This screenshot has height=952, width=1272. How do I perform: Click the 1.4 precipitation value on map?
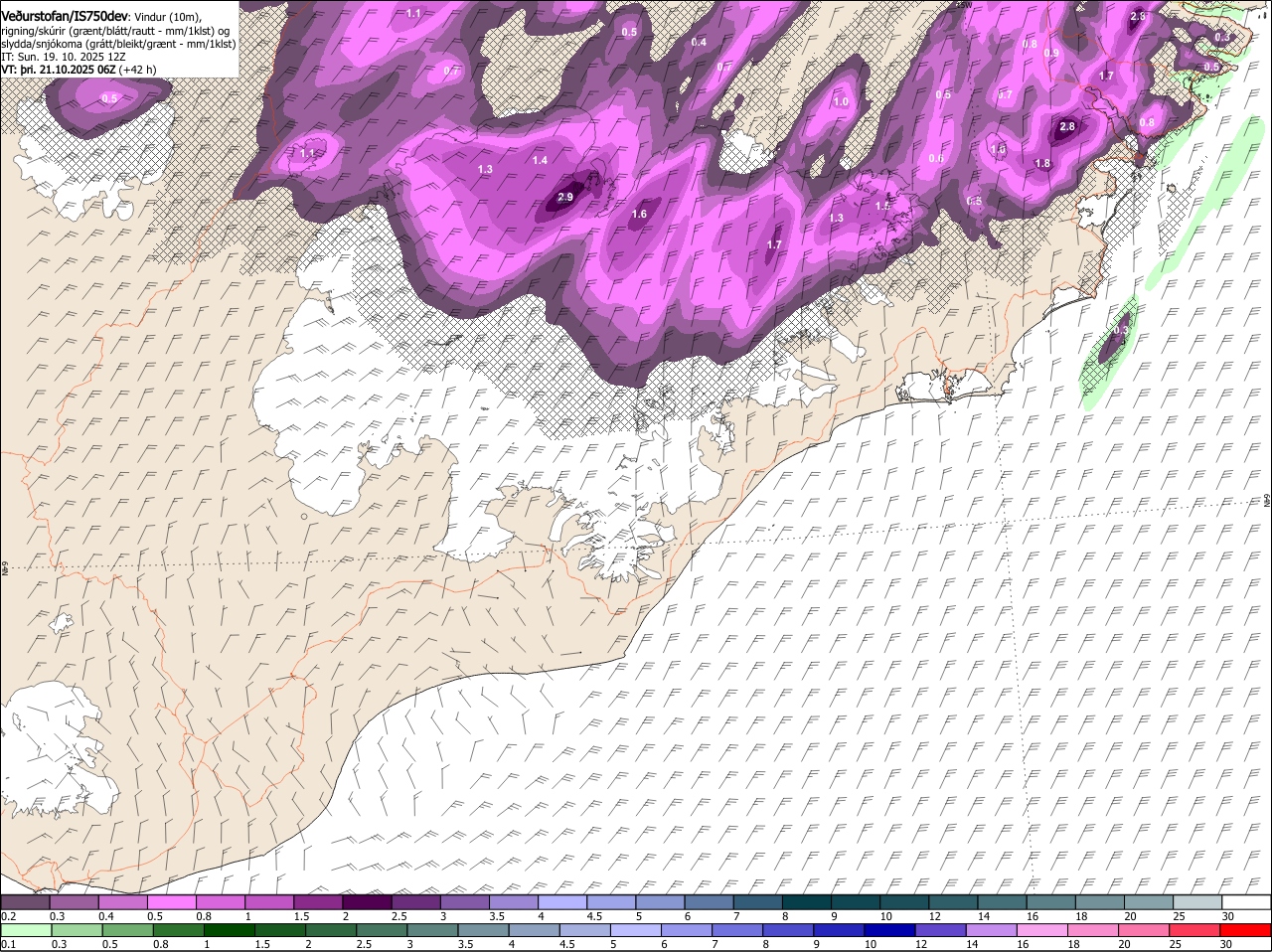(x=540, y=160)
